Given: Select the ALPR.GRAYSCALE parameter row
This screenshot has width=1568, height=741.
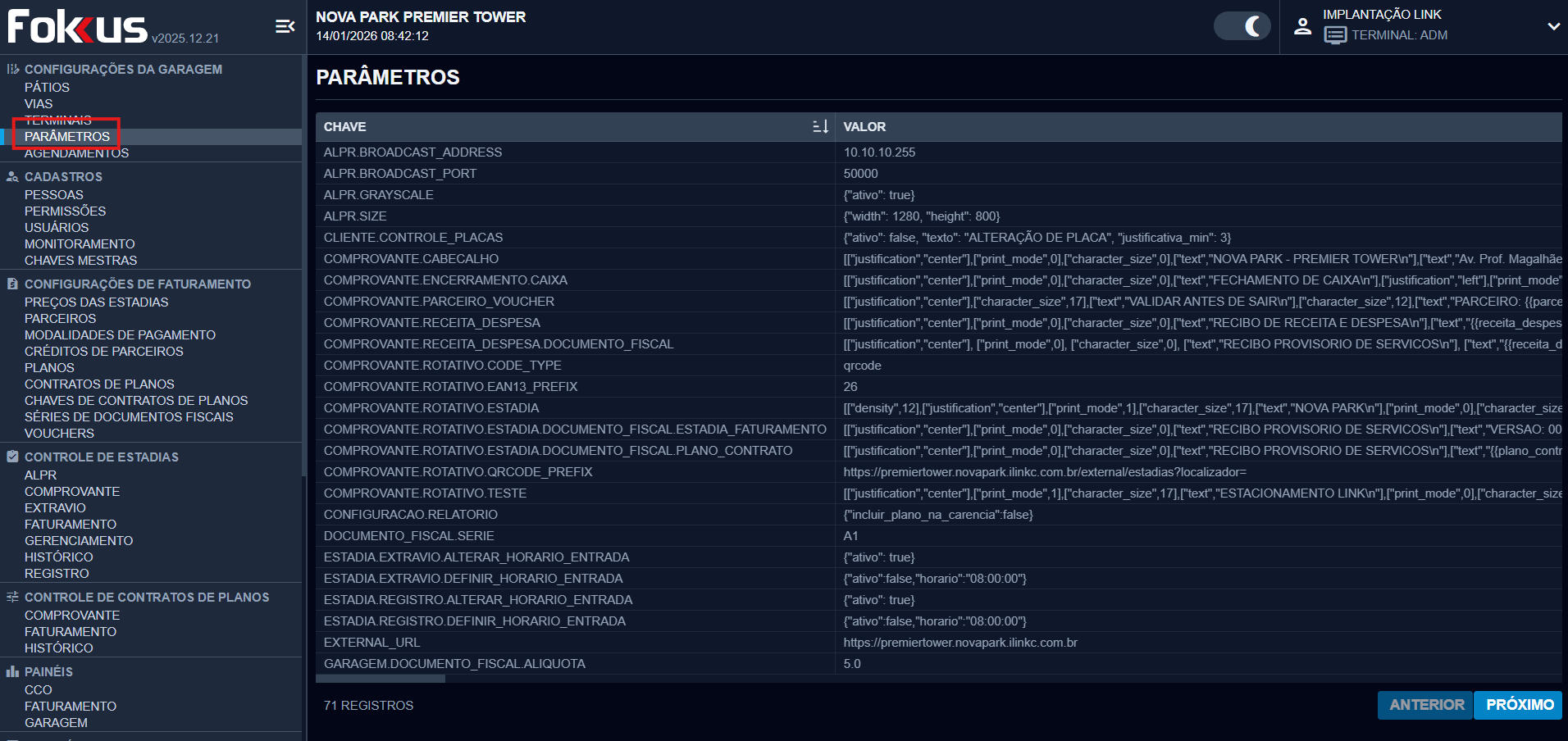Looking at the screenshot, I should [378, 195].
